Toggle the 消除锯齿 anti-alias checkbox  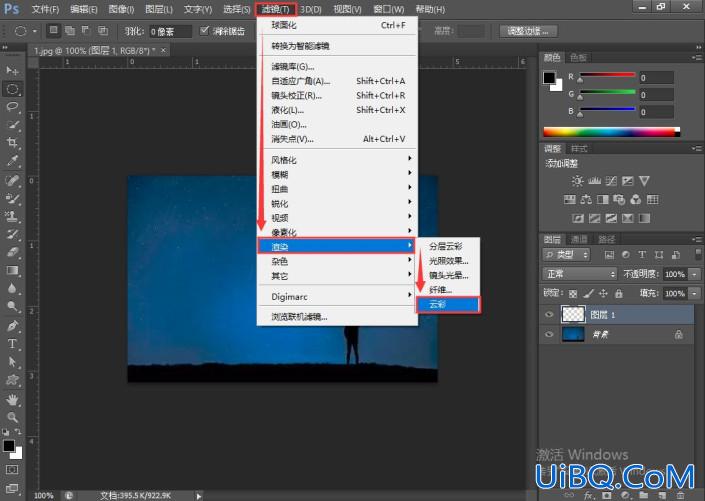point(205,31)
